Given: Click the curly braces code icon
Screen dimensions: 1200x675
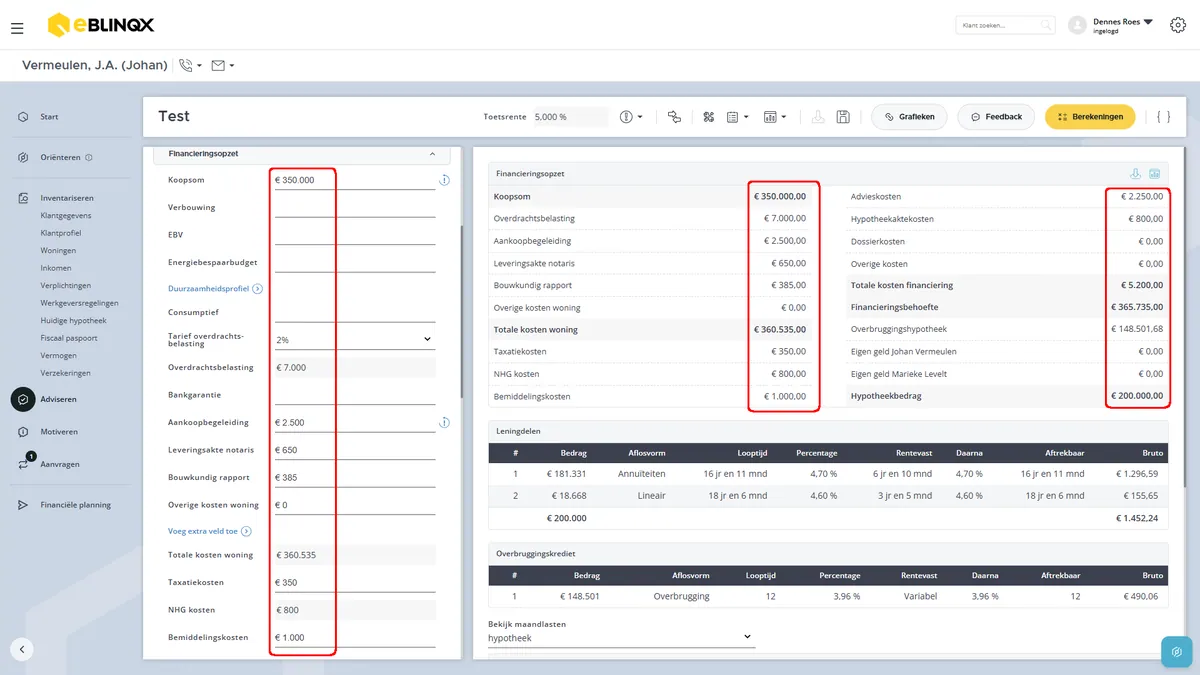Looking at the screenshot, I should pos(1163,117).
